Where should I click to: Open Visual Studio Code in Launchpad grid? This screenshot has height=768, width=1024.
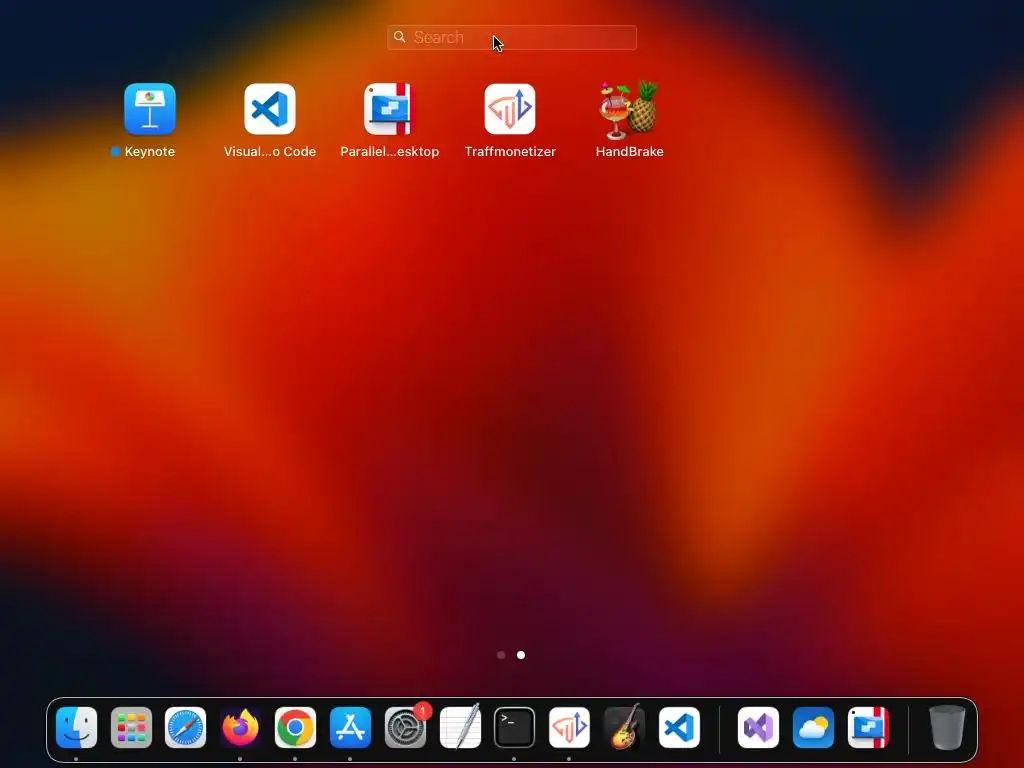pos(270,108)
